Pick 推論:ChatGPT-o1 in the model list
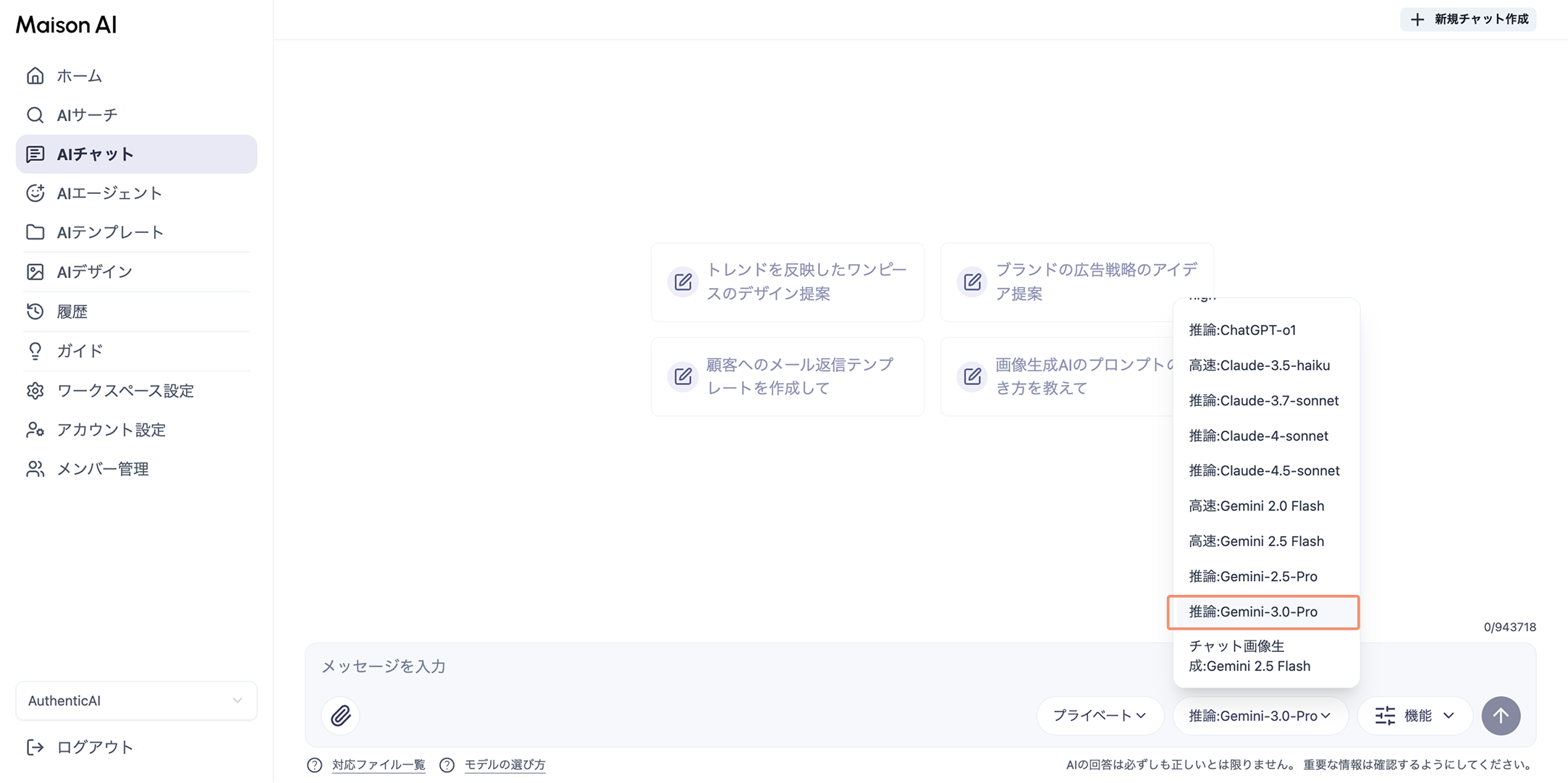Screen dimensions: 1568x783 pyautogui.click(x=1242, y=330)
